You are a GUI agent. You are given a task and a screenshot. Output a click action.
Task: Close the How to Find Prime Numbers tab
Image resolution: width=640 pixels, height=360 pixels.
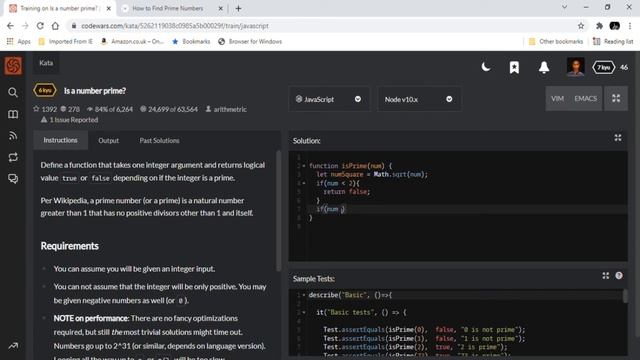click(220, 8)
